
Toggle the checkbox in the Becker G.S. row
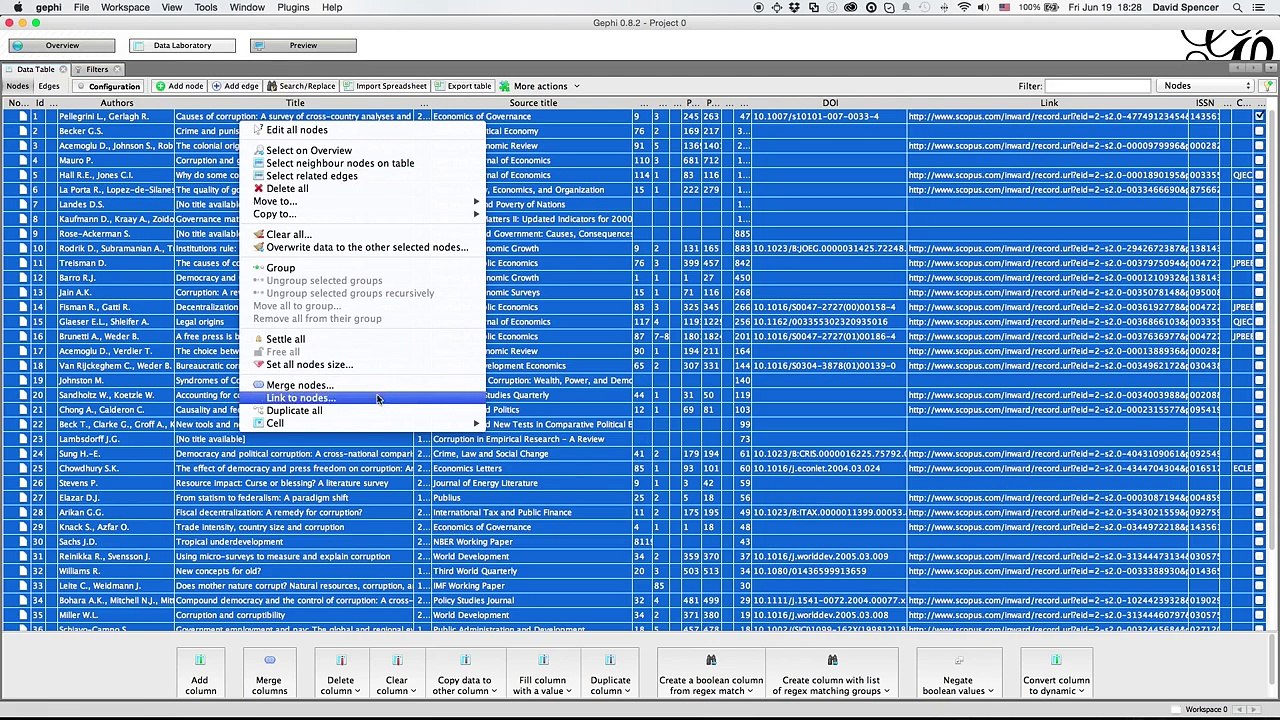coord(1259,131)
